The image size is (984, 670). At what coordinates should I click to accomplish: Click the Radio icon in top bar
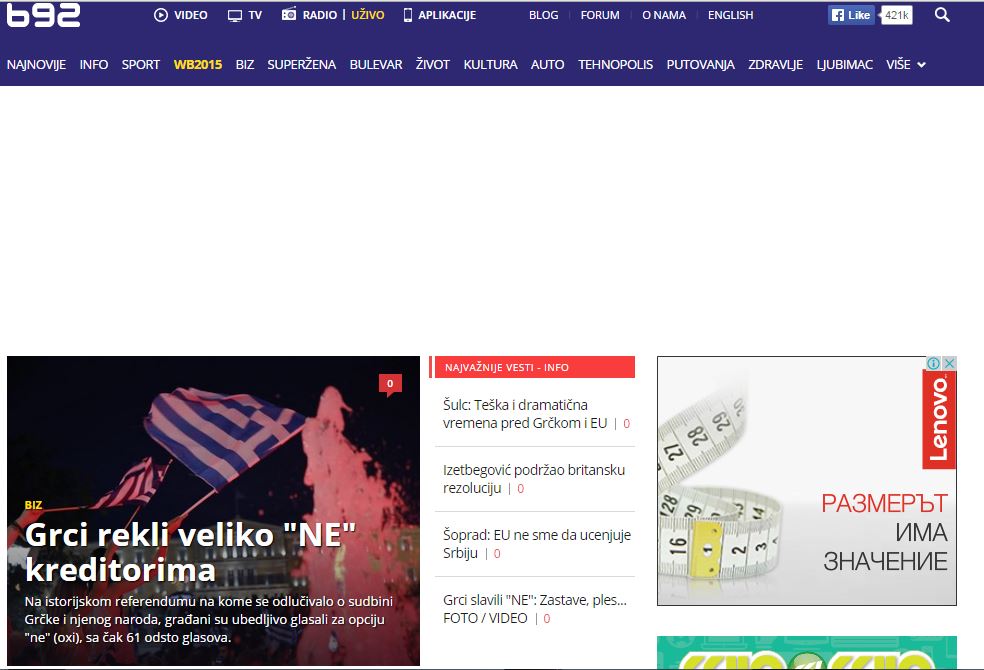[289, 15]
